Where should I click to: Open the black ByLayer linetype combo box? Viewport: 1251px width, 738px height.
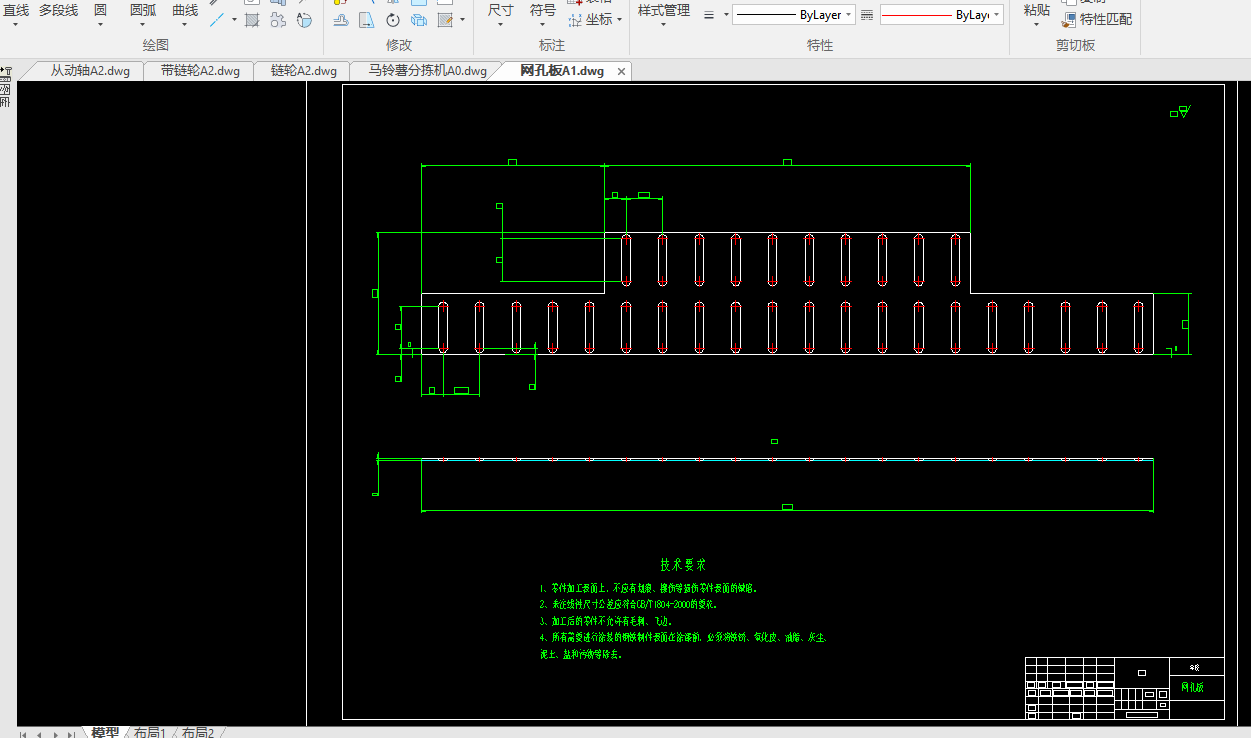point(793,15)
